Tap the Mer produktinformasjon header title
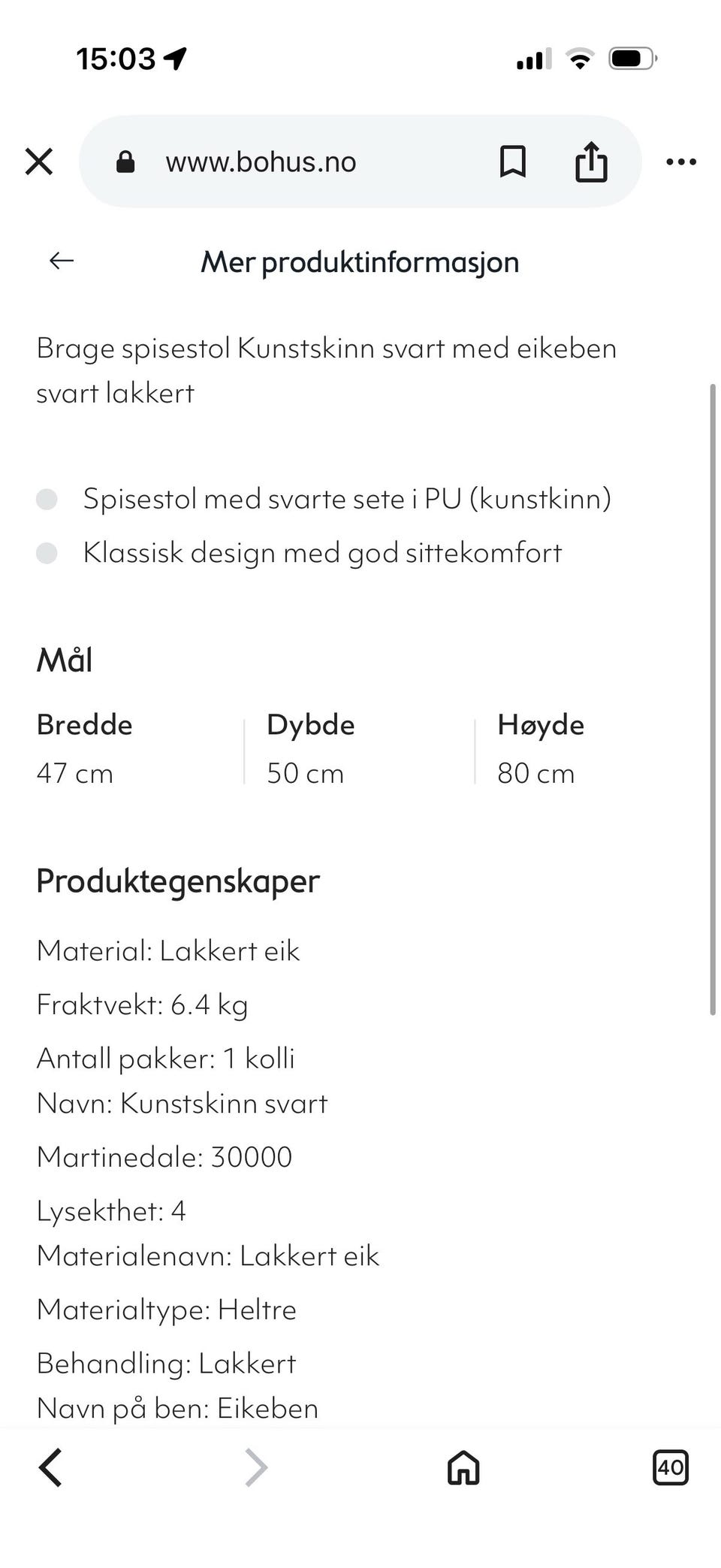The image size is (721, 1568). click(x=360, y=262)
